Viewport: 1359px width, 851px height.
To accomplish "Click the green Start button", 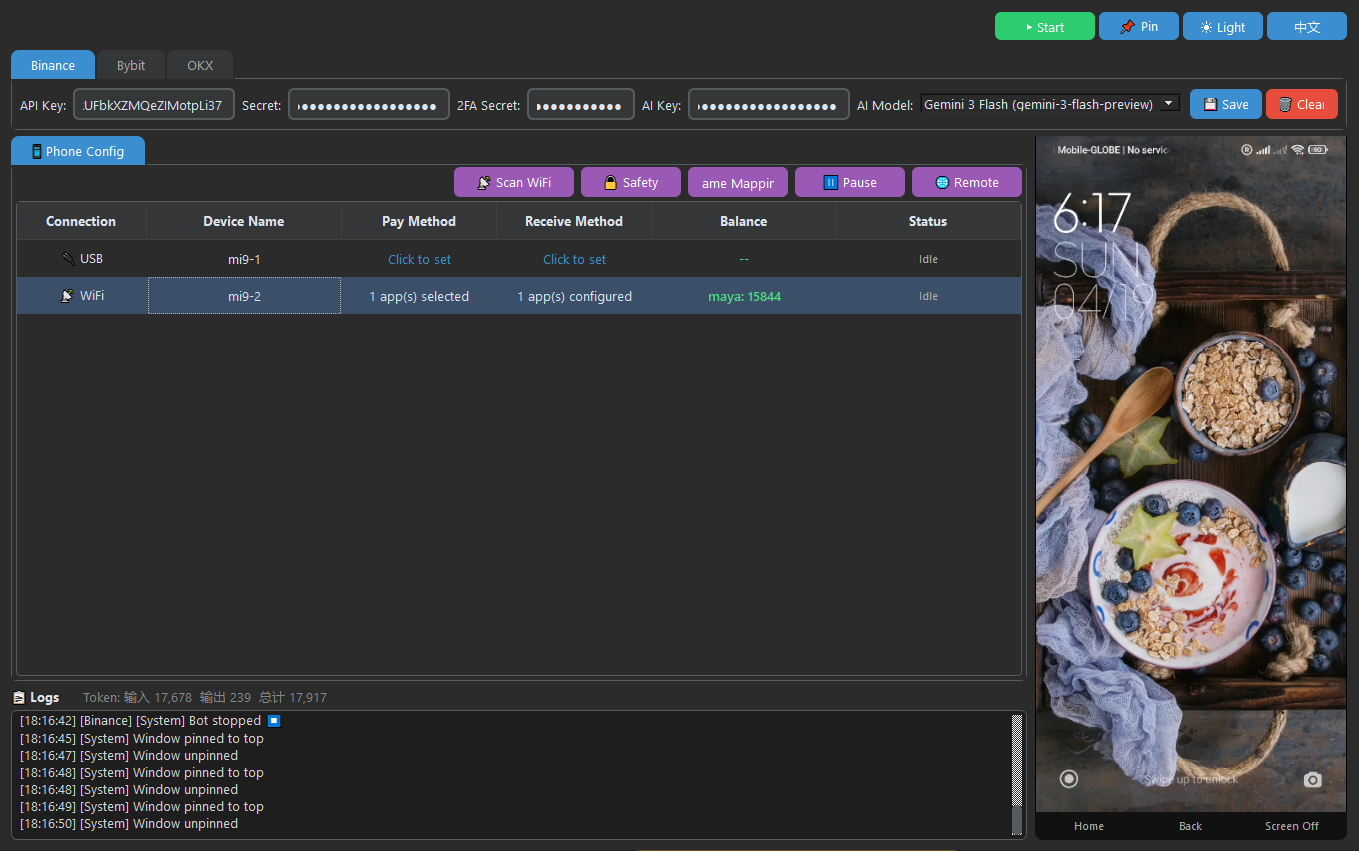I will (1044, 27).
